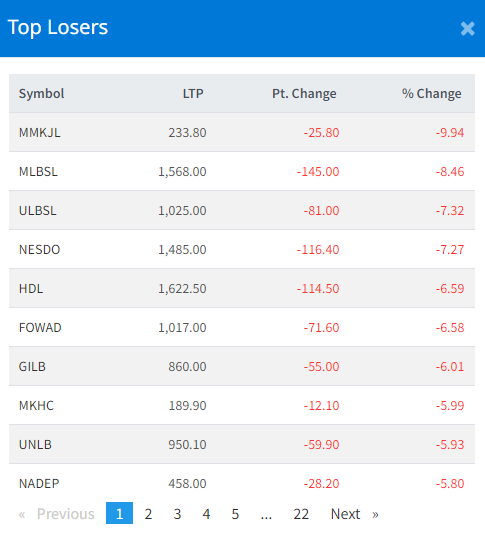Viewport: 485px width, 551px height.
Task: Jump to last page 22
Action: (301, 514)
